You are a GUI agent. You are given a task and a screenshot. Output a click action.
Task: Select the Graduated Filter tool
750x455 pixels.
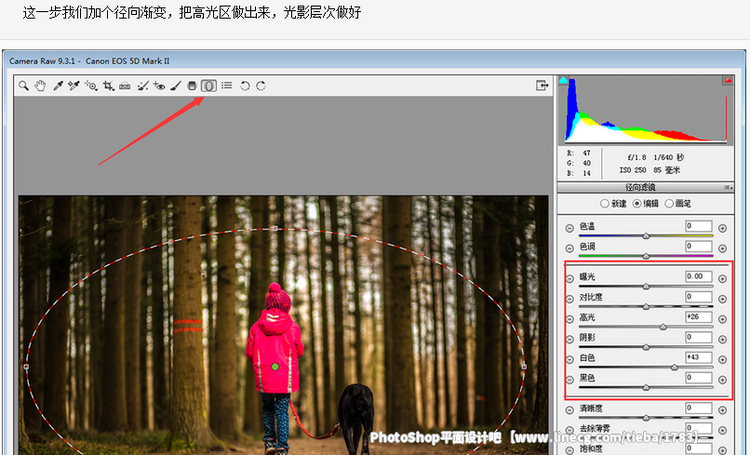tap(192, 86)
